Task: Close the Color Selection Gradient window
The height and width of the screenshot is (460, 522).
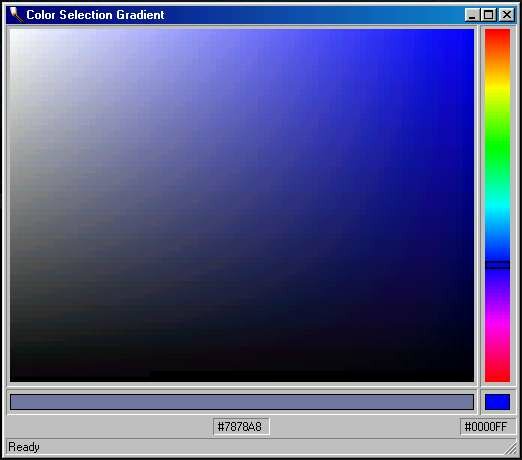Action: [507, 15]
